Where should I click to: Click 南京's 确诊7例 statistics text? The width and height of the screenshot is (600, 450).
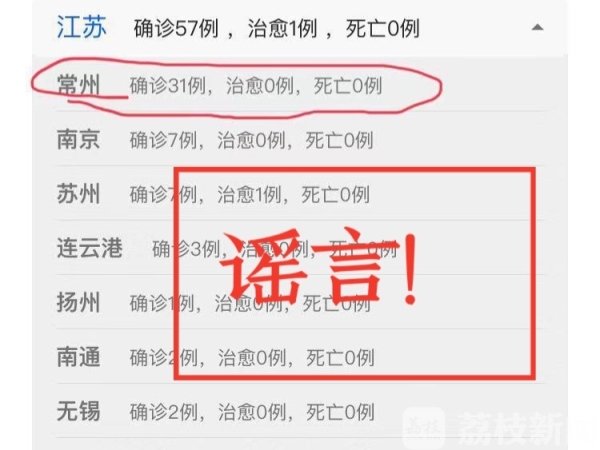pos(163,140)
